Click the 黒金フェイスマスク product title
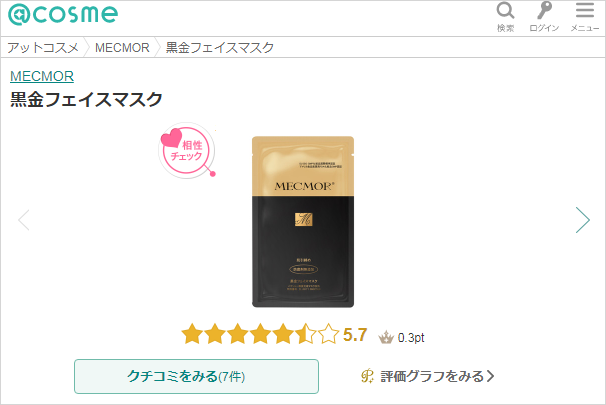Image resolution: width=606 pixels, height=405 pixels. tap(86, 99)
